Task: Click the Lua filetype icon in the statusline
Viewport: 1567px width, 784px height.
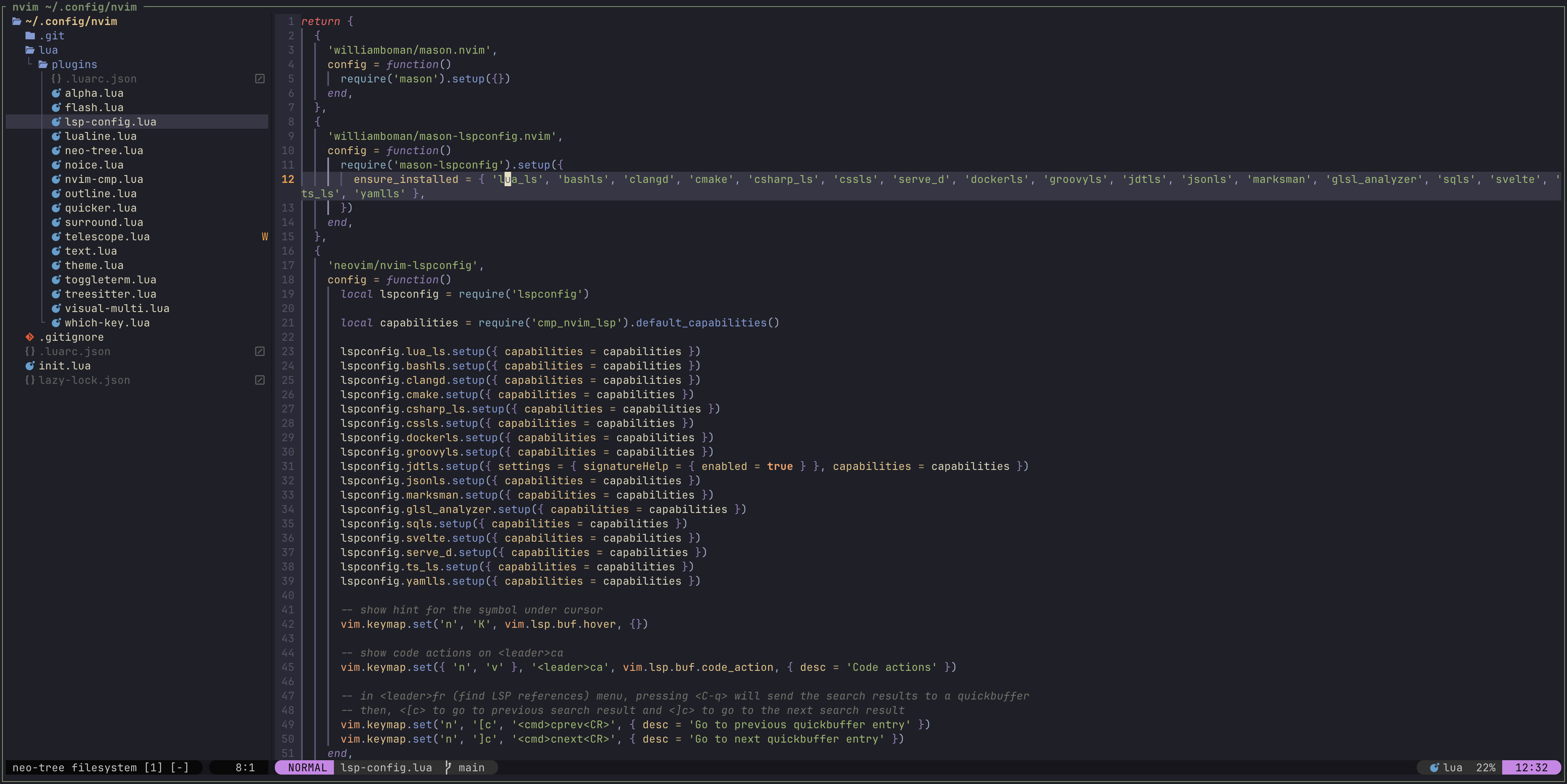Action: (1435, 768)
